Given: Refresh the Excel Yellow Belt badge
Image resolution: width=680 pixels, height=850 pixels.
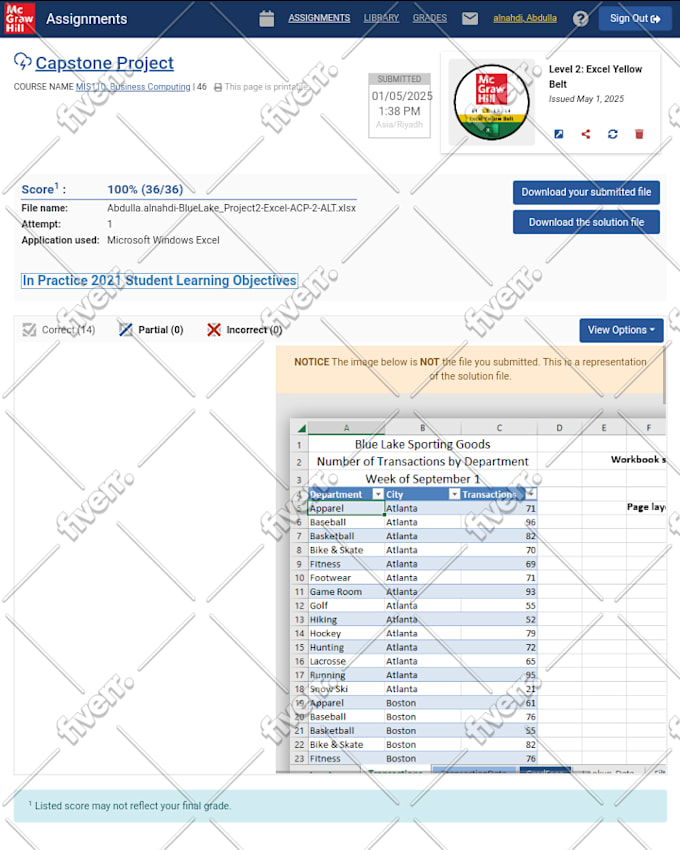Looking at the screenshot, I should [x=613, y=134].
